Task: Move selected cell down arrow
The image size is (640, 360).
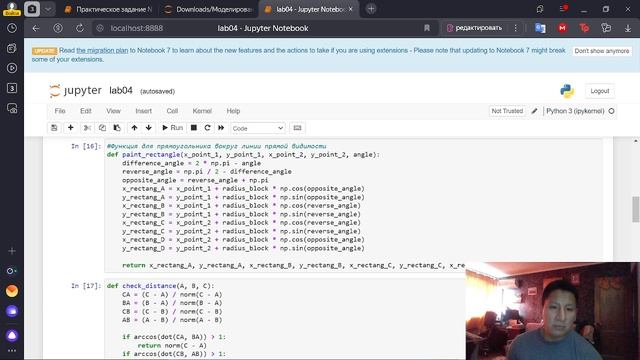Action: [149, 128]
